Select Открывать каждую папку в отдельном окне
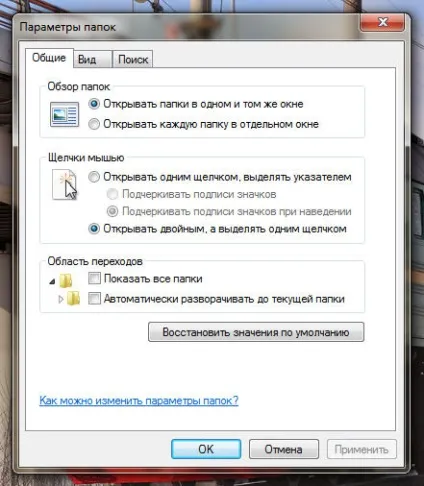The width and height of the screenshot is (424, 486). [x=203, y=124]
